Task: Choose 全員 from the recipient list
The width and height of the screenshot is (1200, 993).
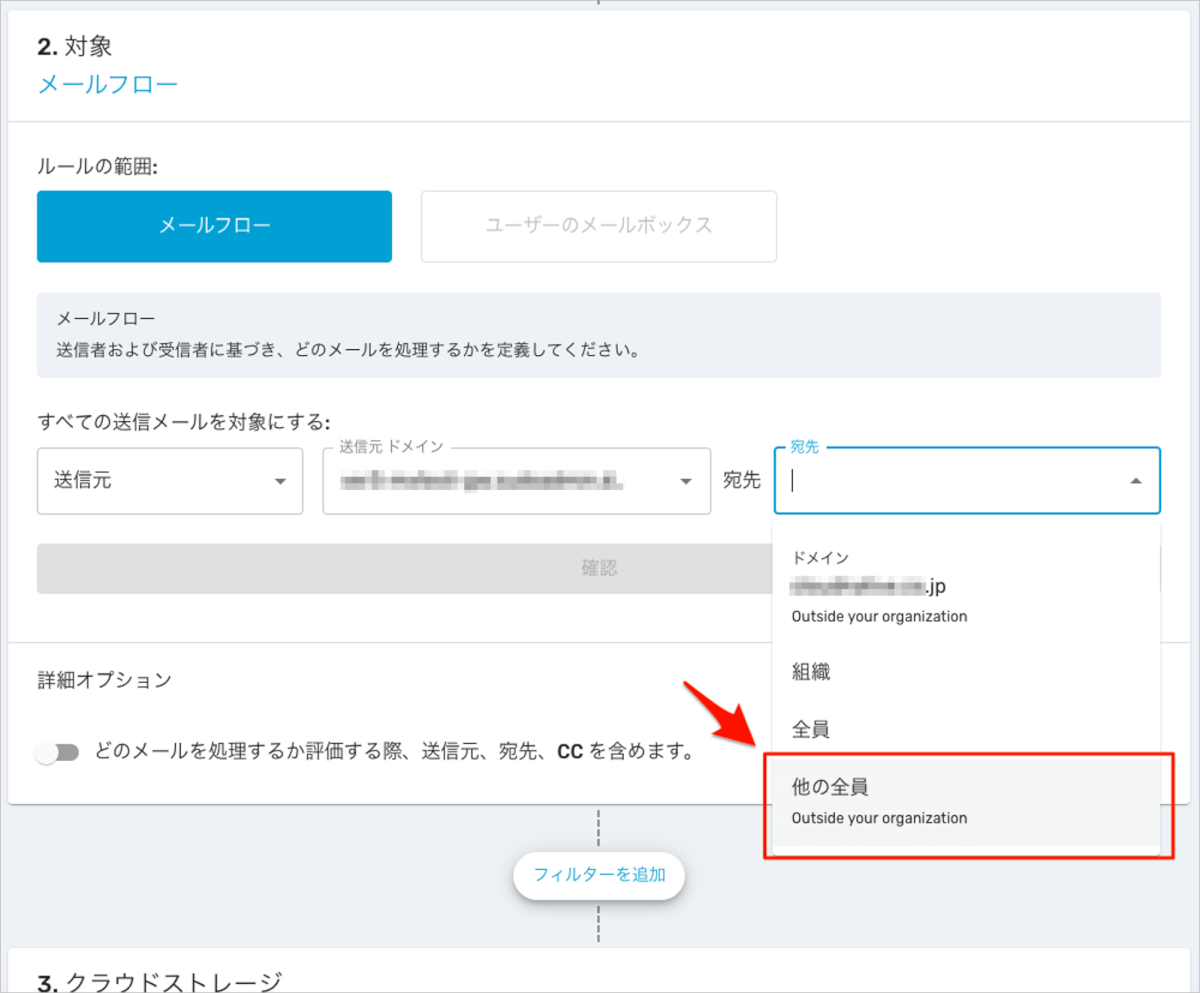Action: (x=966, y=730)
